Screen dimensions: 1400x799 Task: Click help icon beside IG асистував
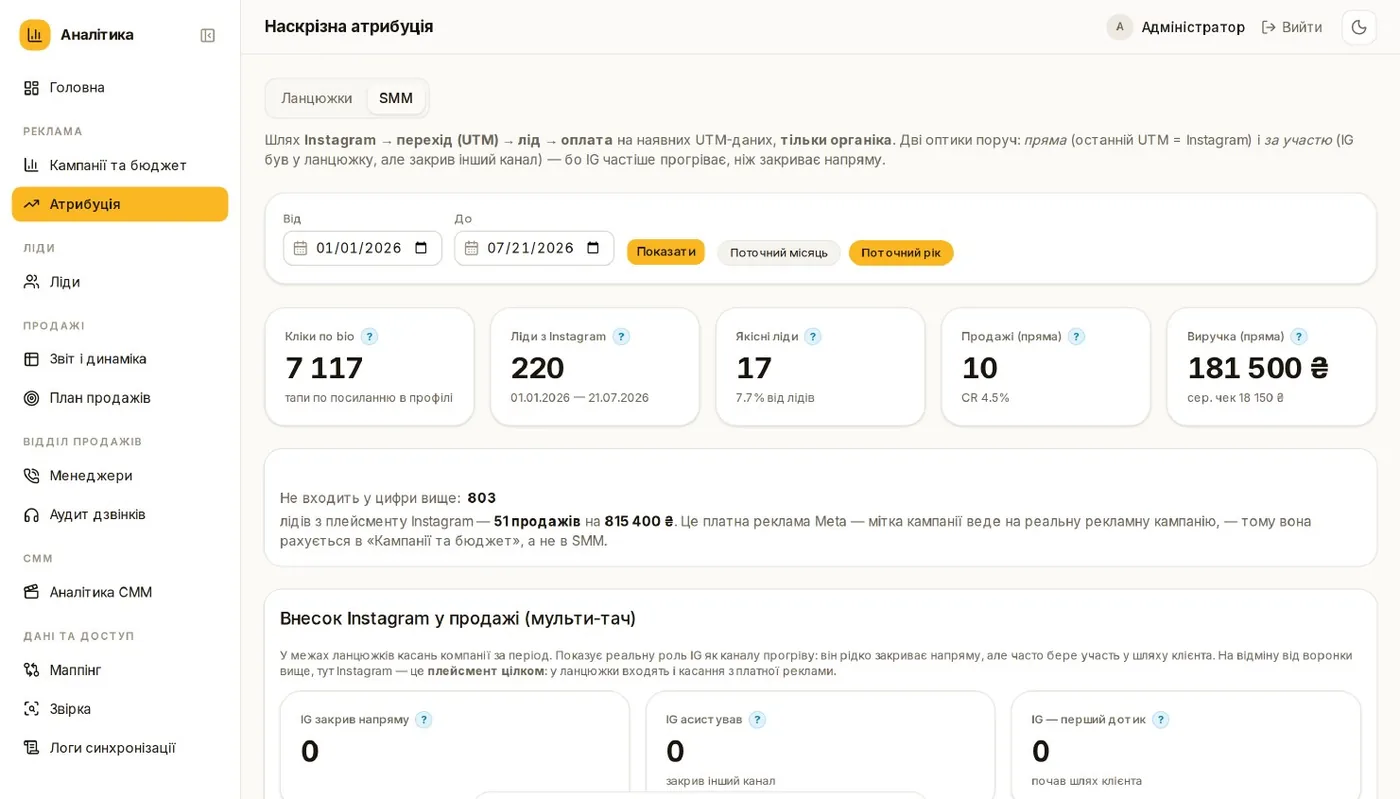click(x=757, y=720)
